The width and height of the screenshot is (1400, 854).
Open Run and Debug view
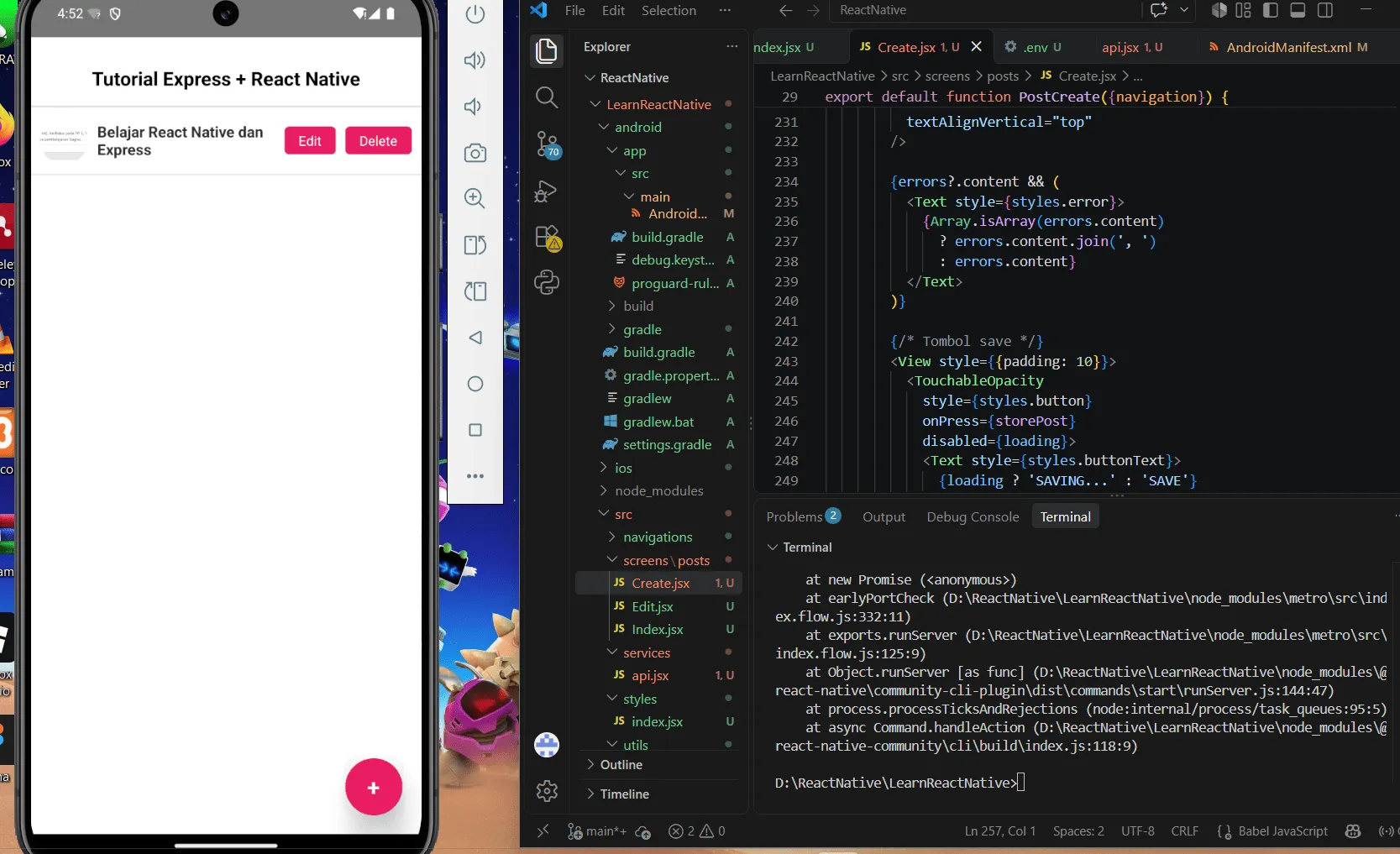[546, 191]
